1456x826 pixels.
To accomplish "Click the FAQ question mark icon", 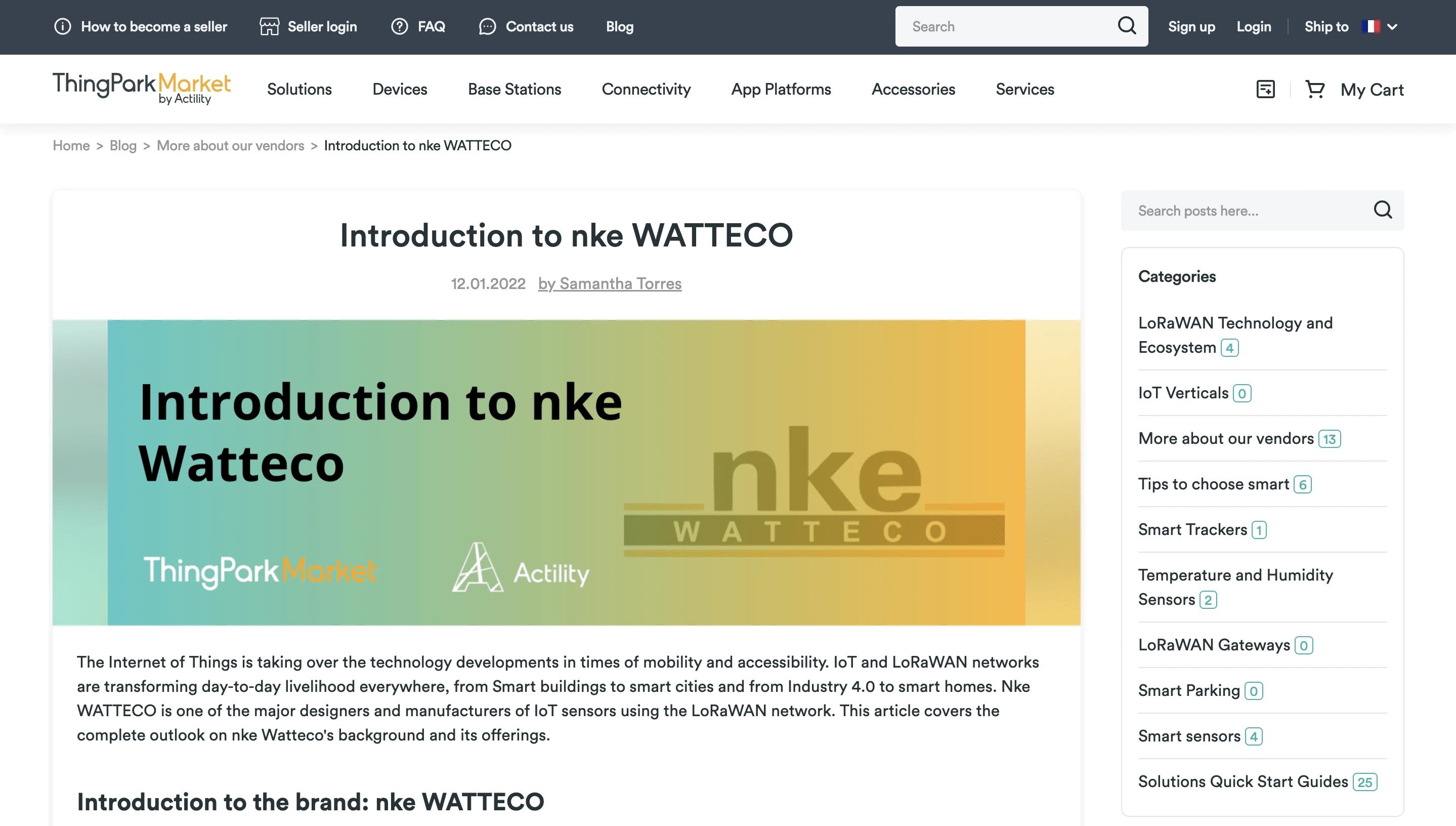I will 399,27.
